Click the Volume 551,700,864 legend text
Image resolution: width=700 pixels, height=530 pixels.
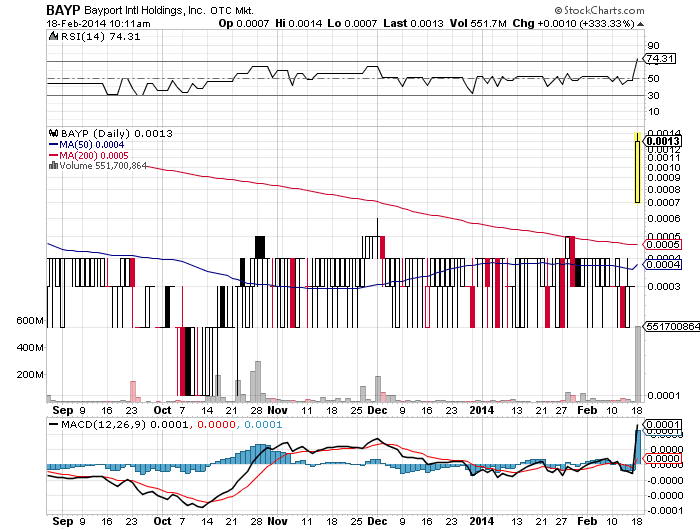103,166
